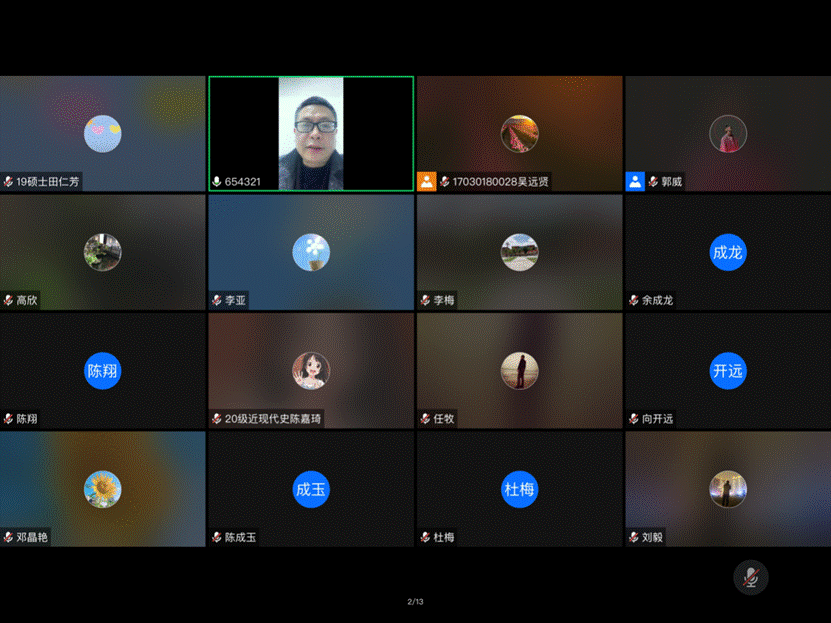
Task: Click the orange host badge beside 17030180028吴远贤
Action: 427,181
